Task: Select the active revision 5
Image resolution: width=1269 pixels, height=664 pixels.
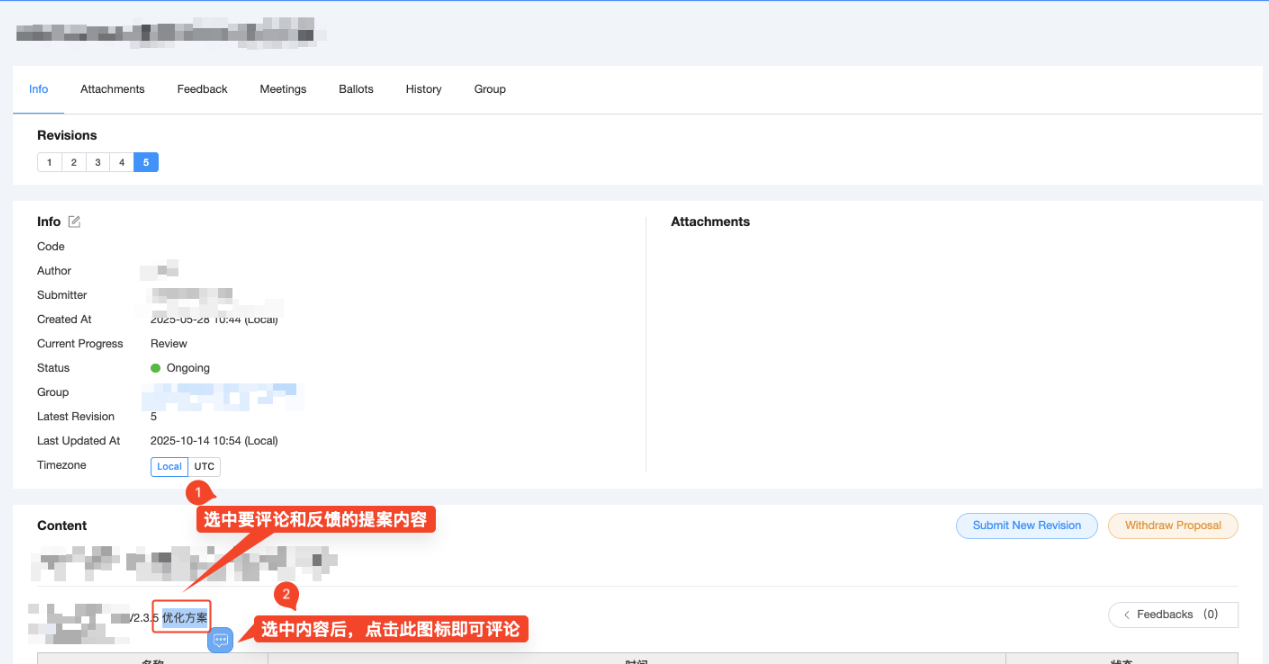Action: [146, 162]
